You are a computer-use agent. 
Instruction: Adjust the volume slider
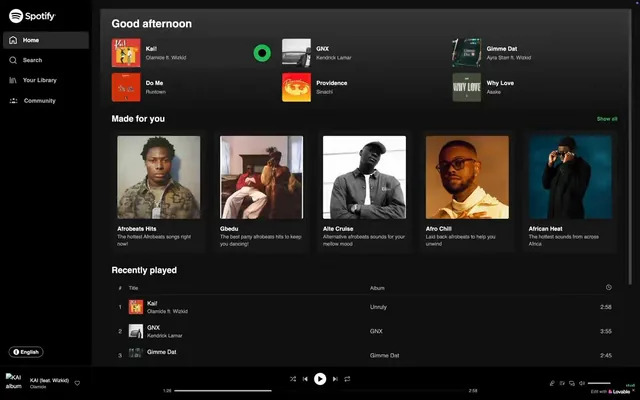[599, 383]
